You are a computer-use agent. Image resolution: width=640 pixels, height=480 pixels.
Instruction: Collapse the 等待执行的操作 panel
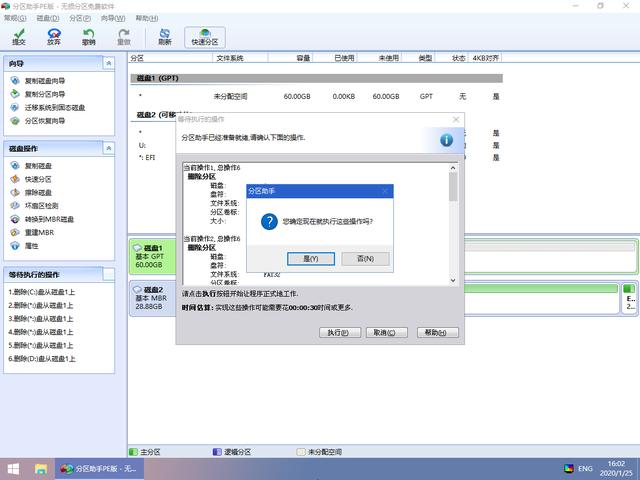pos(110,274)
